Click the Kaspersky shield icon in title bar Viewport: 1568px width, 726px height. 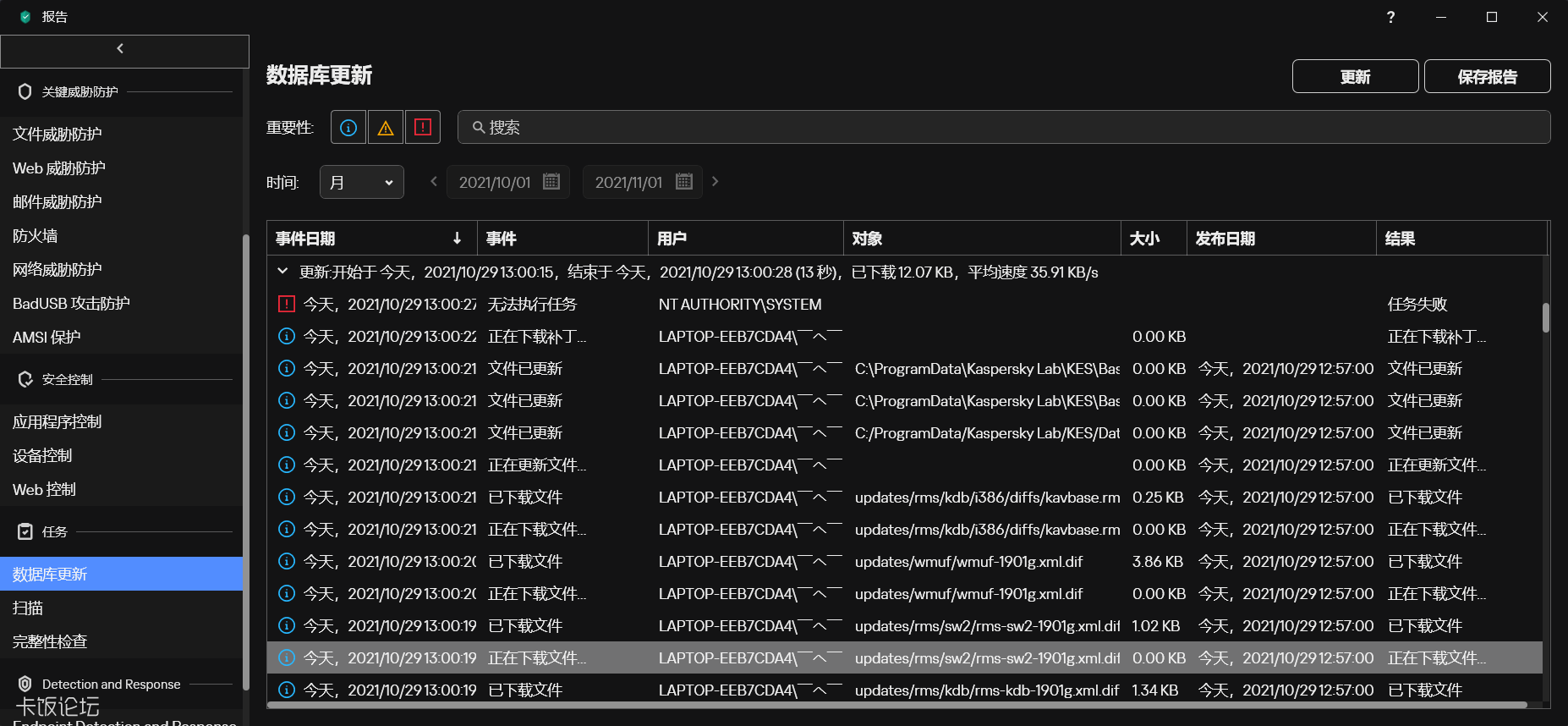coord(25,17)
